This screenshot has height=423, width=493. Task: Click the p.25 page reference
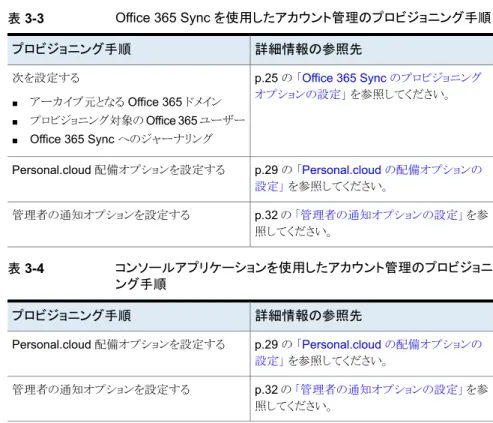point(266,79)
